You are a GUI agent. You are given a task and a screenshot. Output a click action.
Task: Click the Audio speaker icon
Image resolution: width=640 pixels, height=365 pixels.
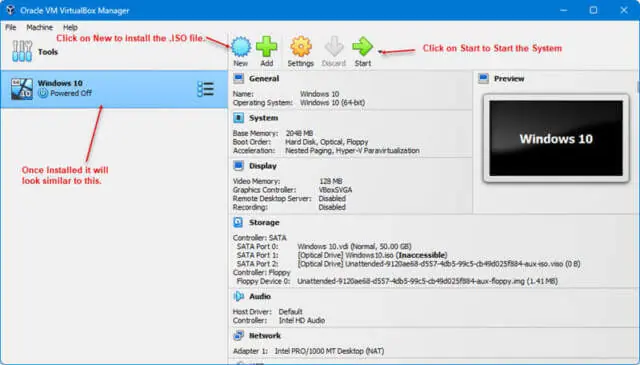(238, 296)
